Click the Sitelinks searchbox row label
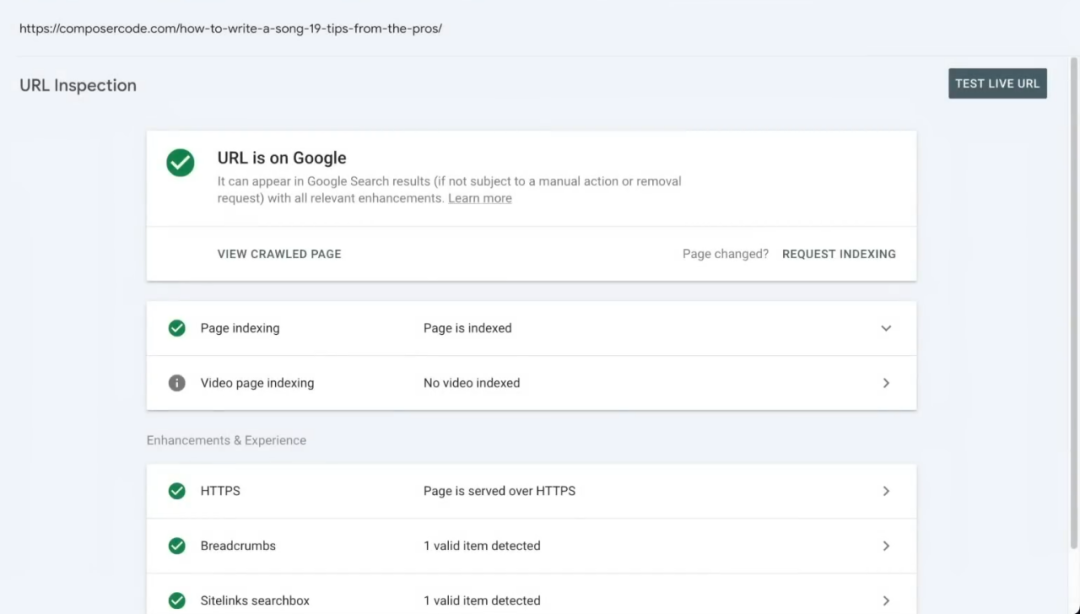 (255, 601)
